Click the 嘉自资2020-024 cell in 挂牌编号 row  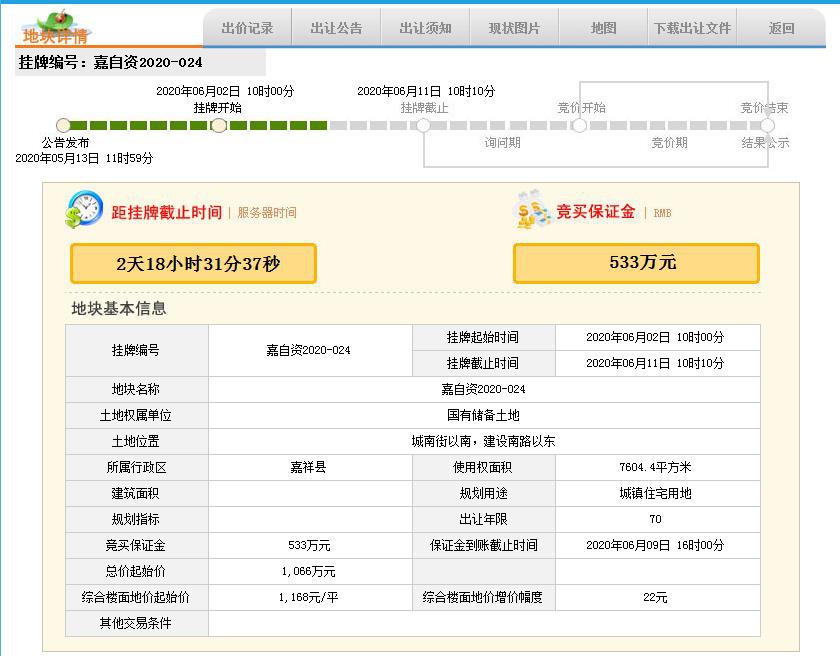click(x=310, y=350)
